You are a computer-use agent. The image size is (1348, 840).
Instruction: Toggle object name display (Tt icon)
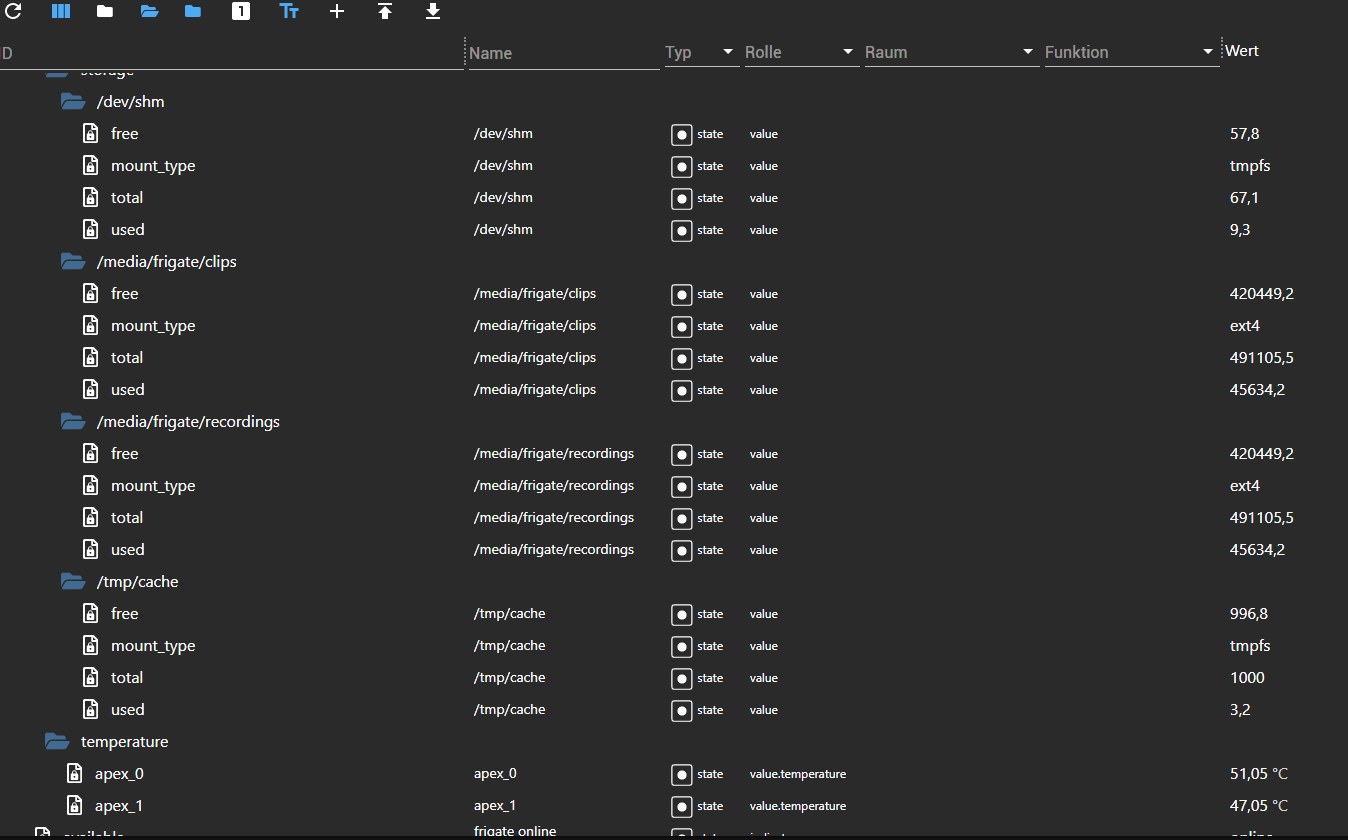[x=289, y=12]
